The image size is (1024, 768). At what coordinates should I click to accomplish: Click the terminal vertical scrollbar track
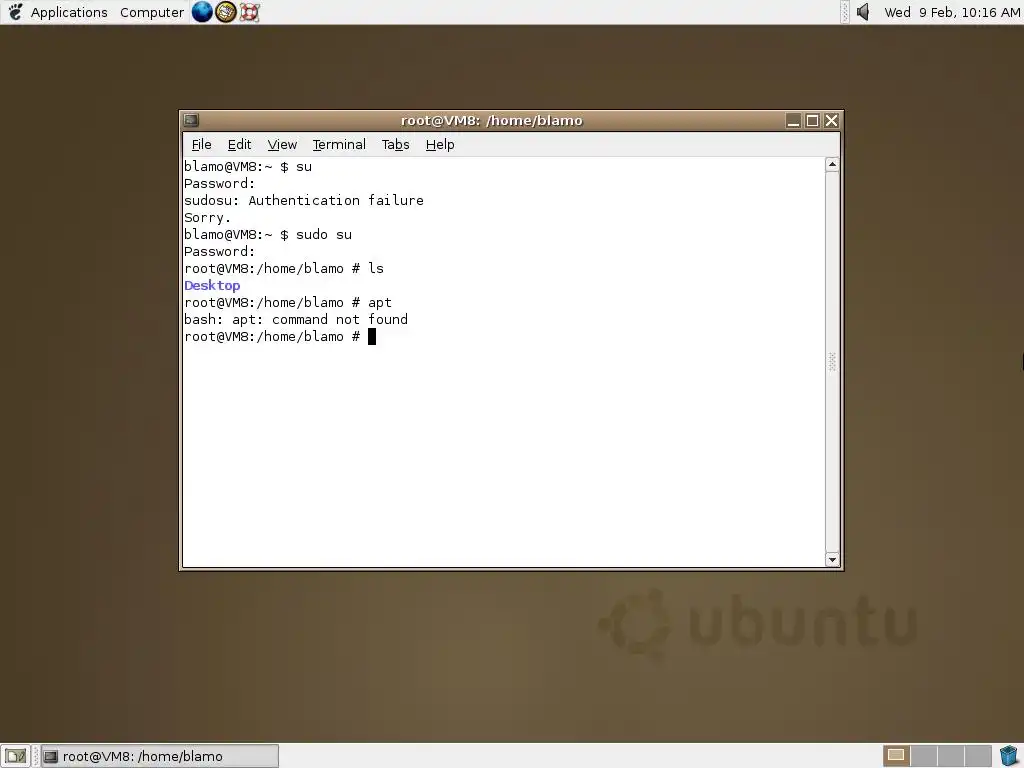832,362
